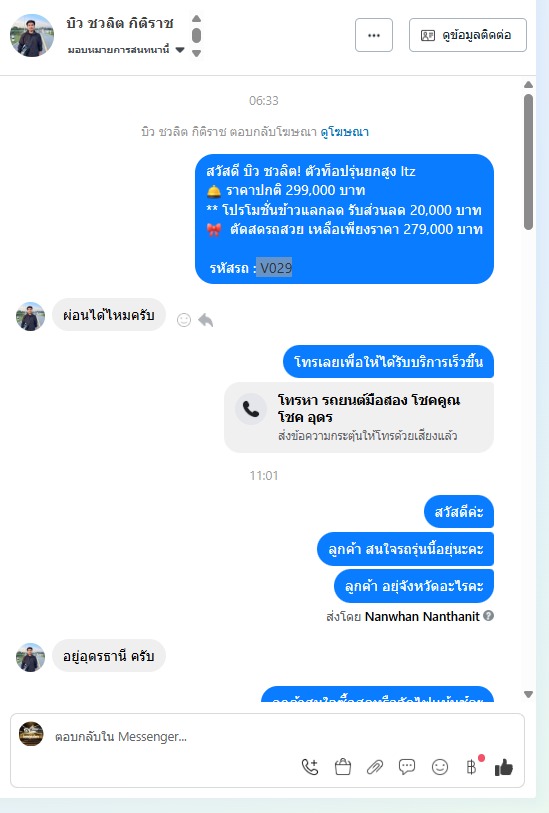Click the chat scrollbar's down arrow
Image resolution: width=549 pixels, height=813 pixels.
(528, 694)
